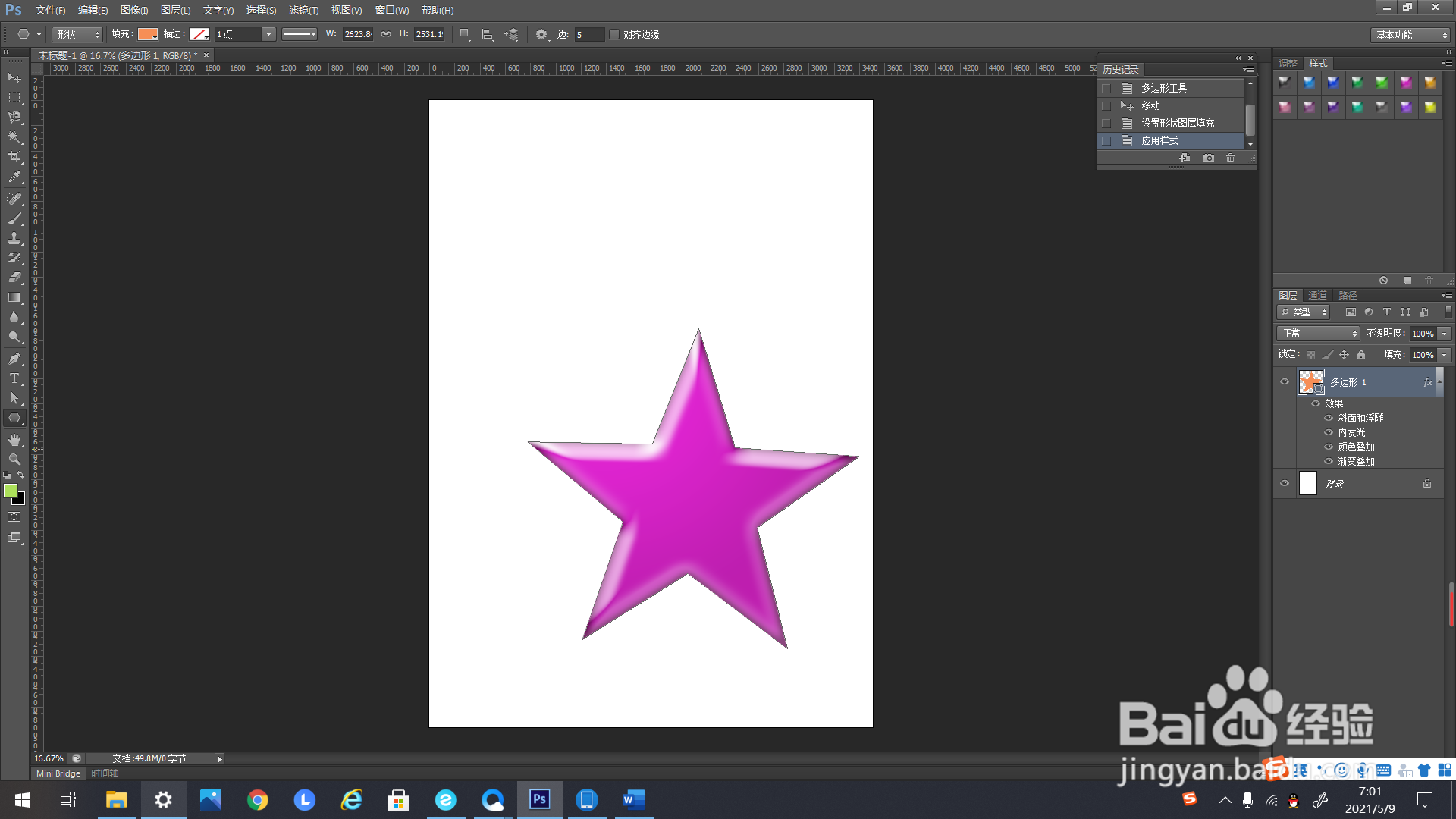The width and height of the screenshot is (1456, 819).
Task: Switch to the 通道 tab
Action: [x=1317, y=295]
